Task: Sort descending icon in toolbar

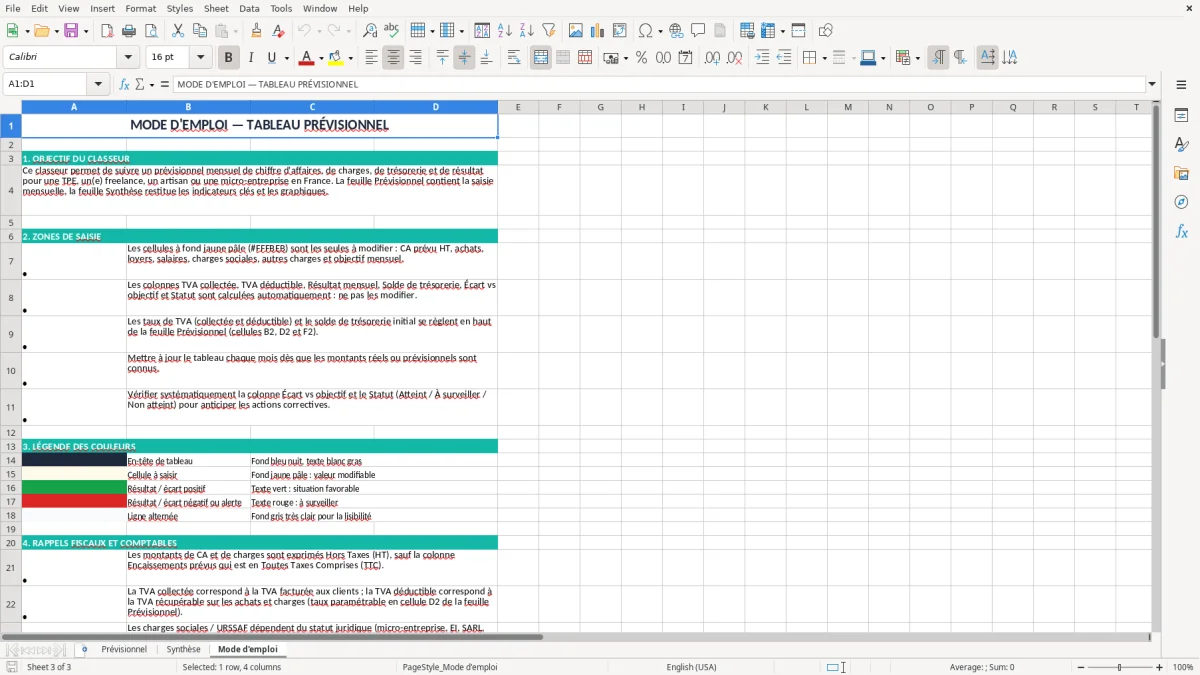Action: point(527,31)
